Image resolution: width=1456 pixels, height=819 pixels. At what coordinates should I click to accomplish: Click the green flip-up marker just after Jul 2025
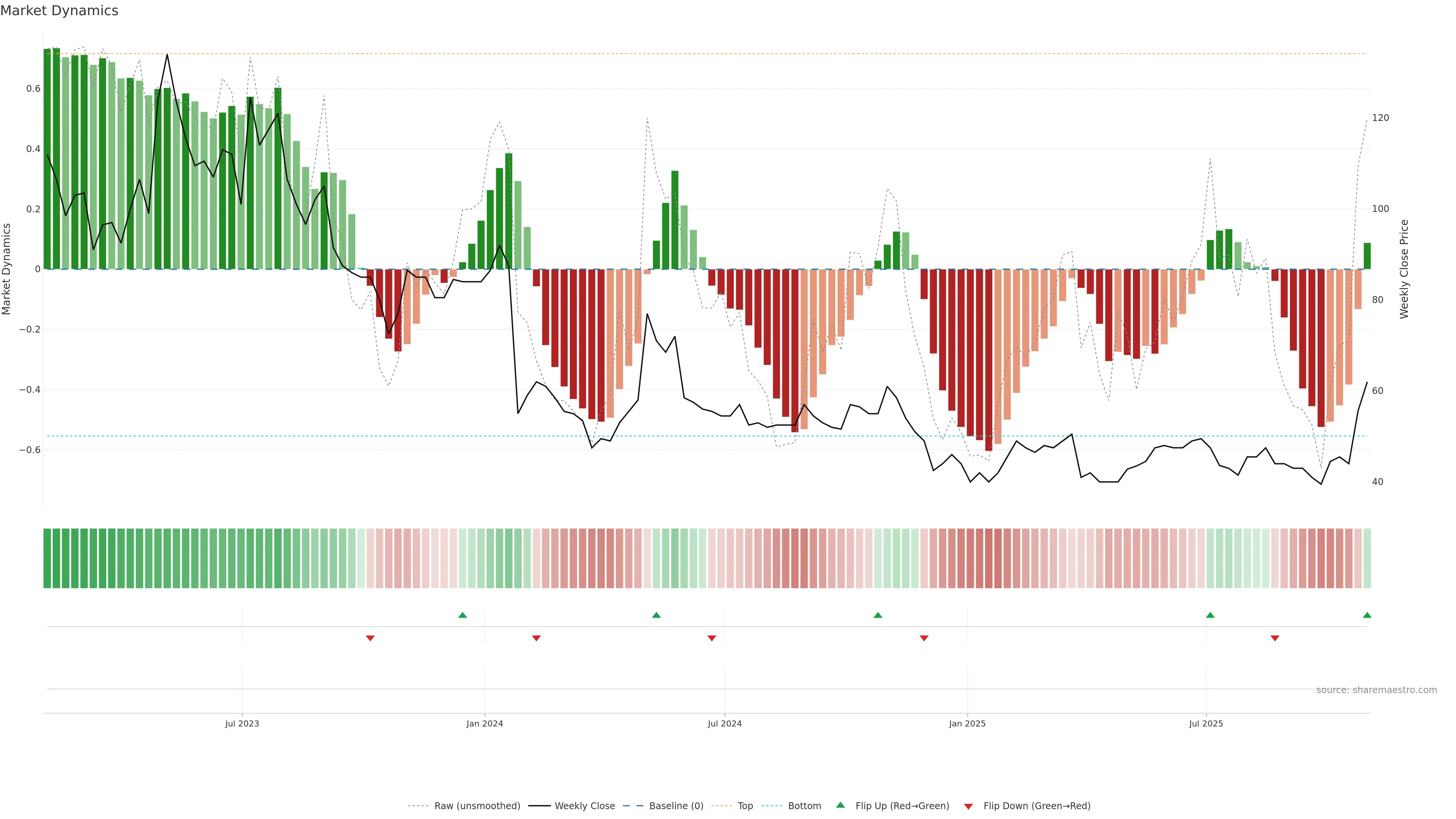click(1210, 615)
